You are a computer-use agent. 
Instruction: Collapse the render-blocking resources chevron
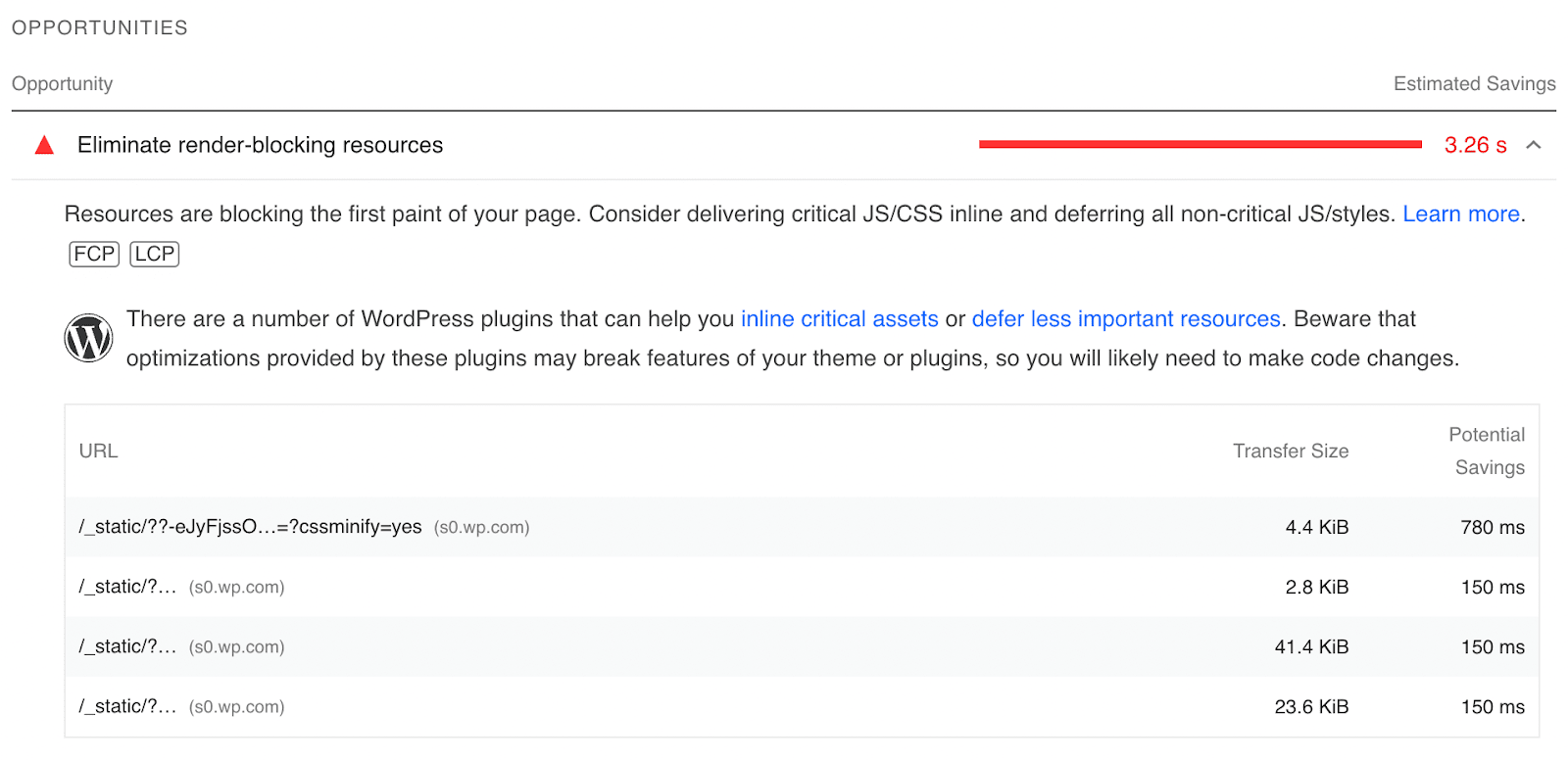pos(1534,145)
